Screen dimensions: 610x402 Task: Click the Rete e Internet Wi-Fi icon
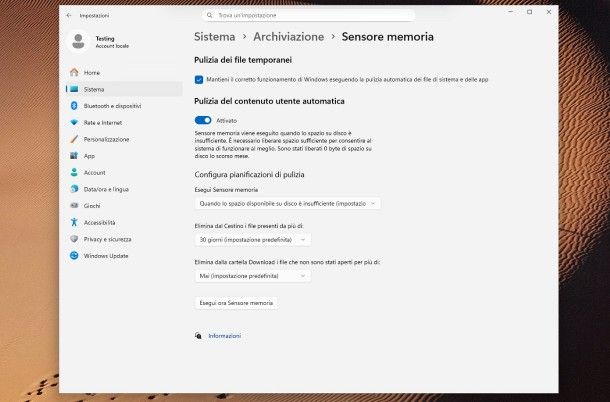pos(74,122)
